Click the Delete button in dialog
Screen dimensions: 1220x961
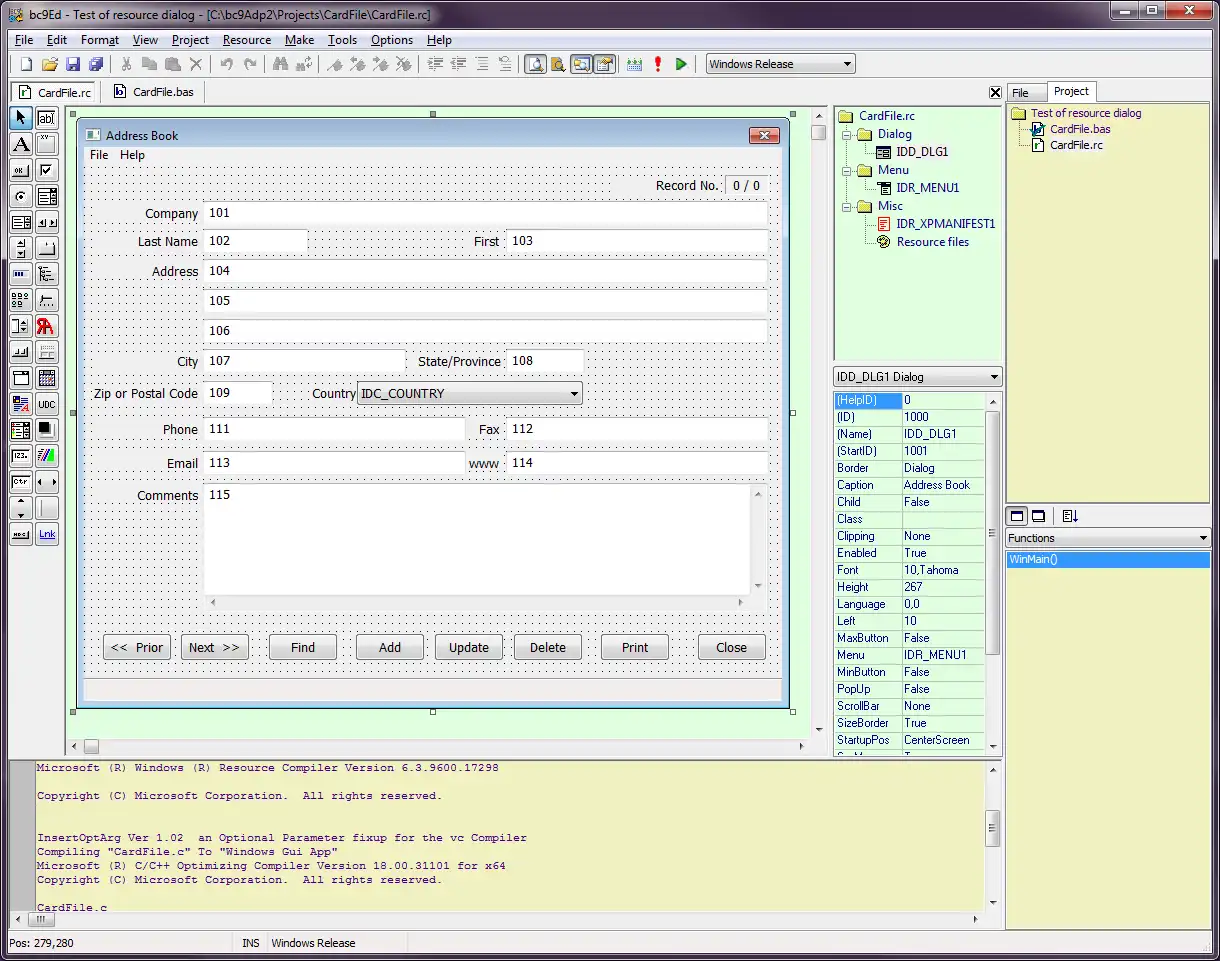pos(548,647)
